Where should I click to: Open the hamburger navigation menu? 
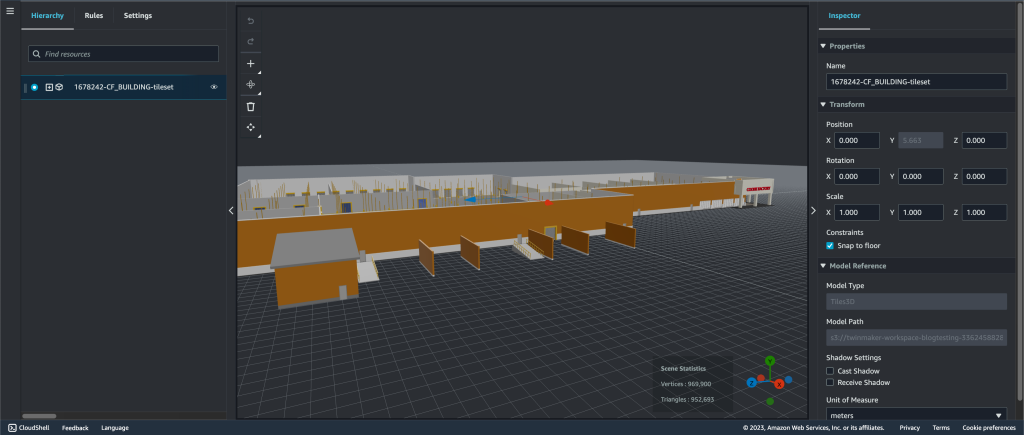click(10, 10)
